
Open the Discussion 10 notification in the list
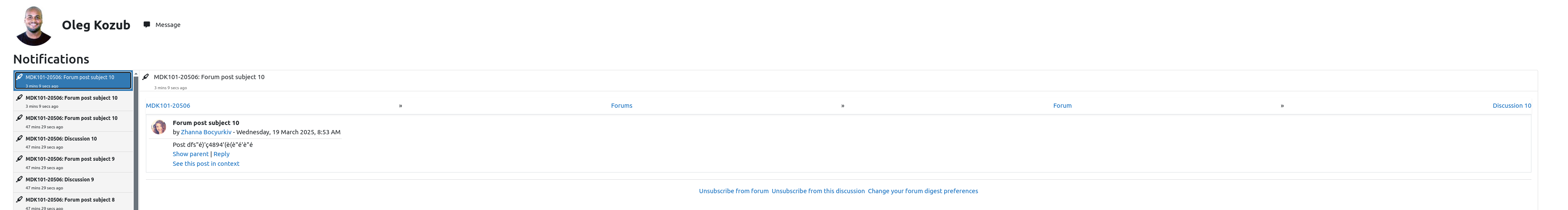(x=73, y=142)
